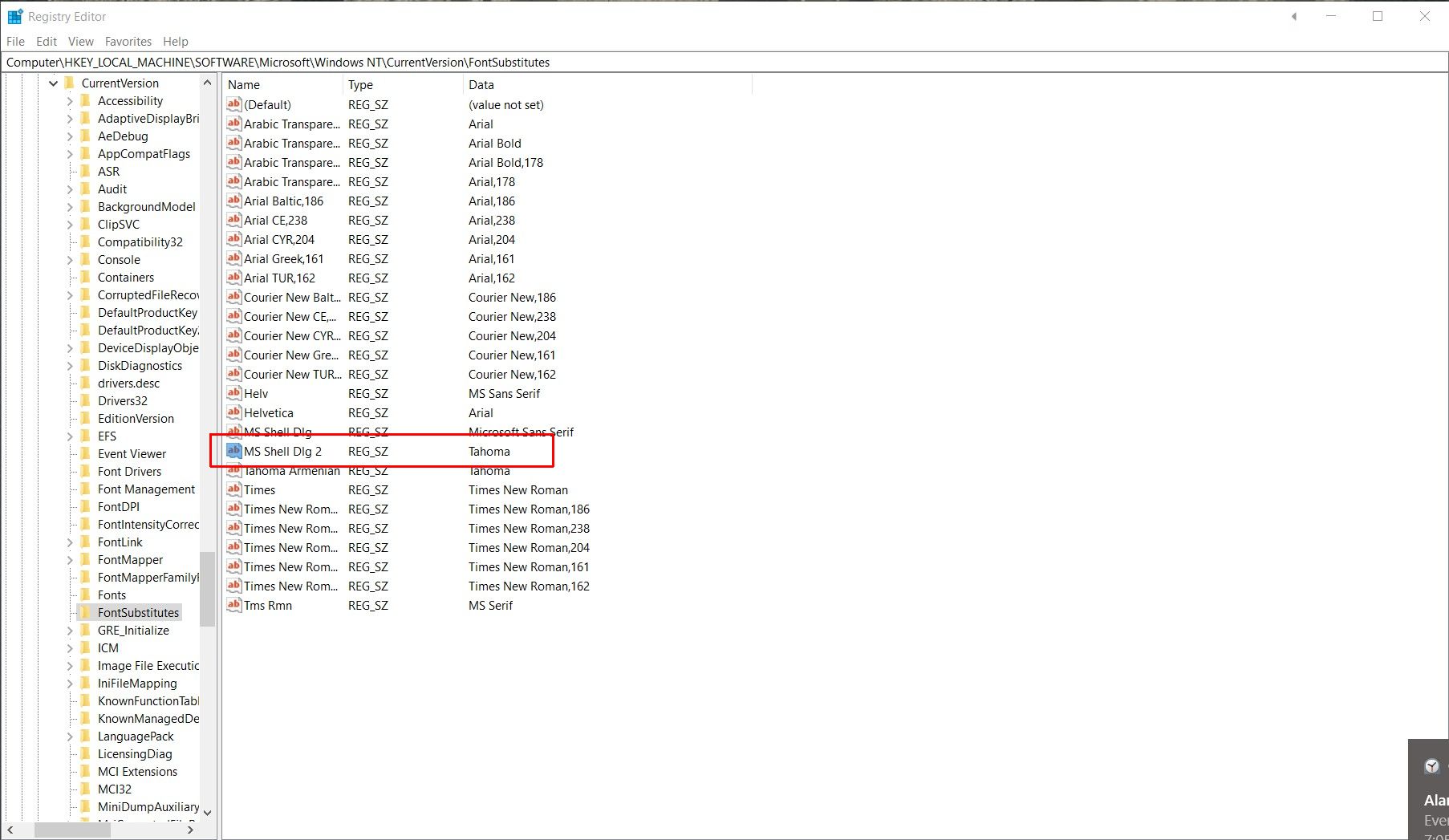Expand the Accessibility key

tap(70, 101)
